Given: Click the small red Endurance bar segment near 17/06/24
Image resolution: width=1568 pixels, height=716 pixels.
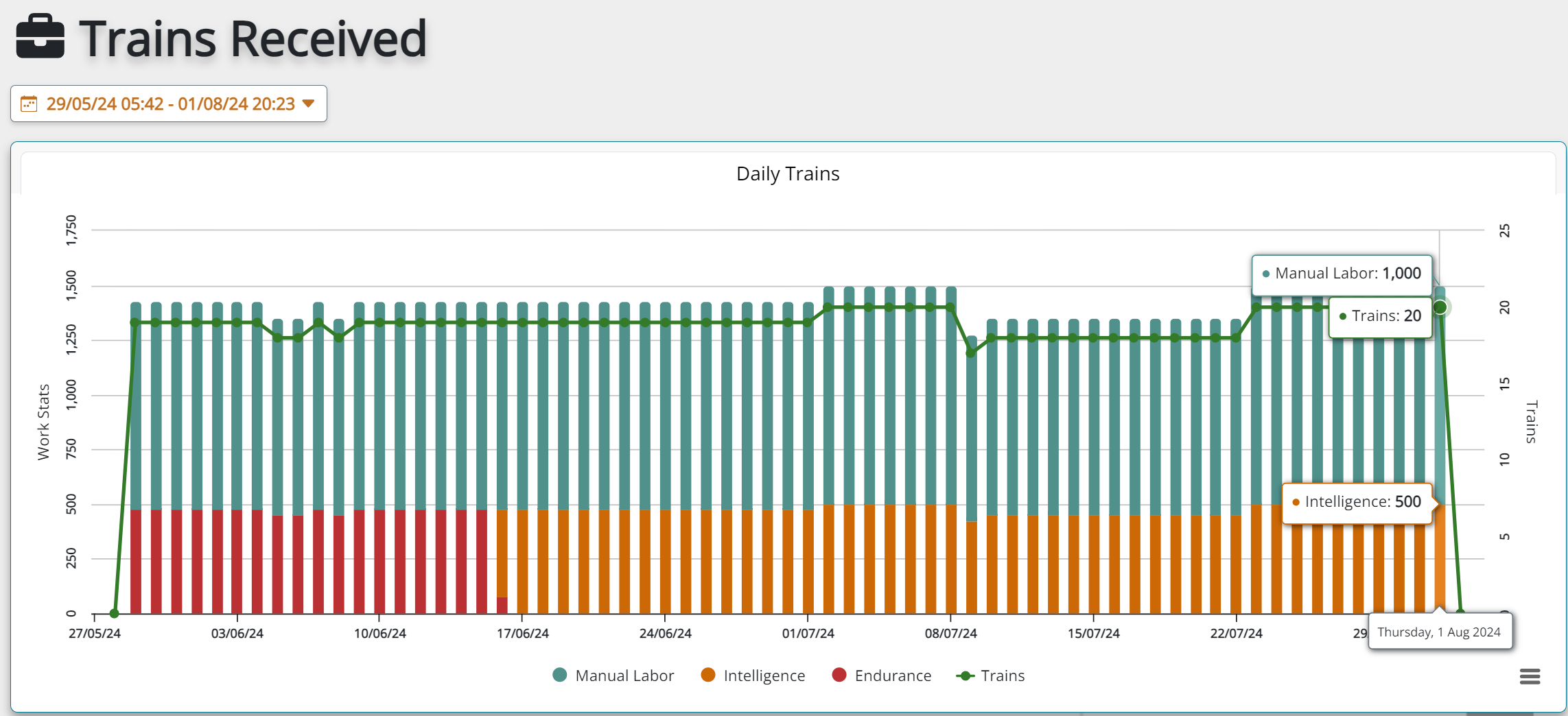Looking at the screenshot, I should coord(502,605).
